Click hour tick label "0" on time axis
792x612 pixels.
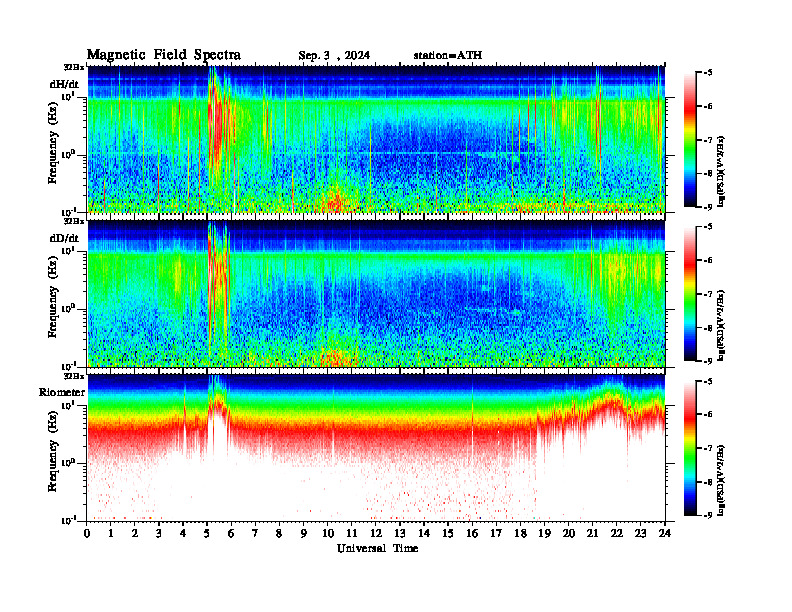point(87,533)
